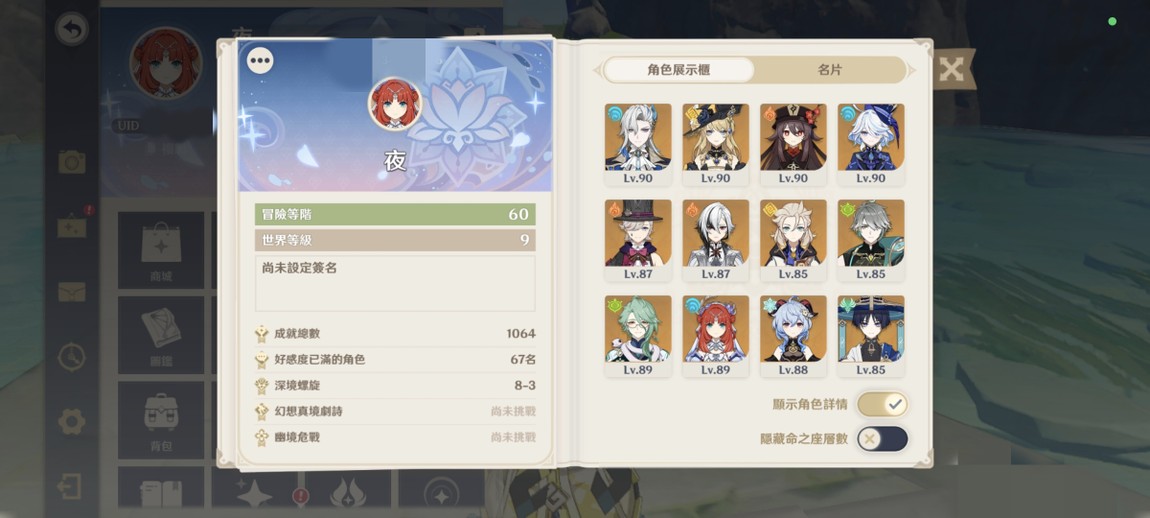Open the 背包 backpack icon
This screenshot has height=518, width=1150.
coord(161,420)
